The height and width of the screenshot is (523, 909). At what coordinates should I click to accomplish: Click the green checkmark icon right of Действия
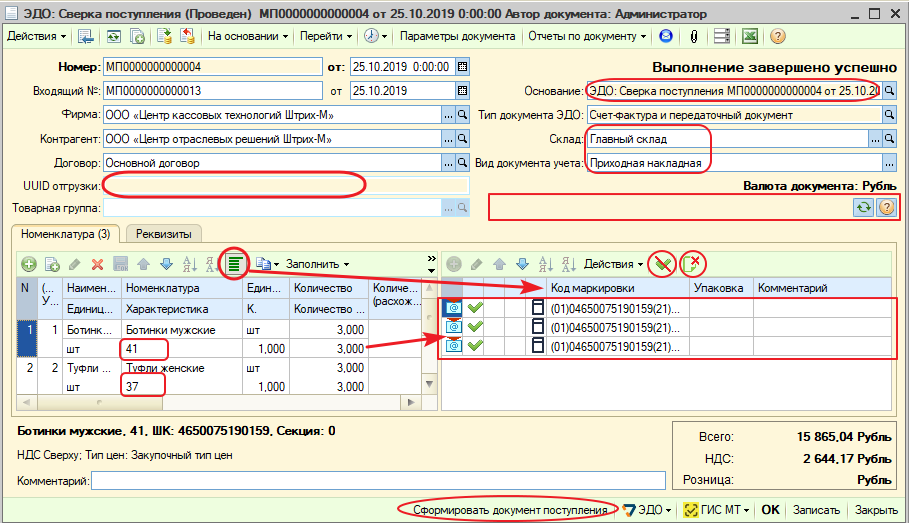(660, 264)
